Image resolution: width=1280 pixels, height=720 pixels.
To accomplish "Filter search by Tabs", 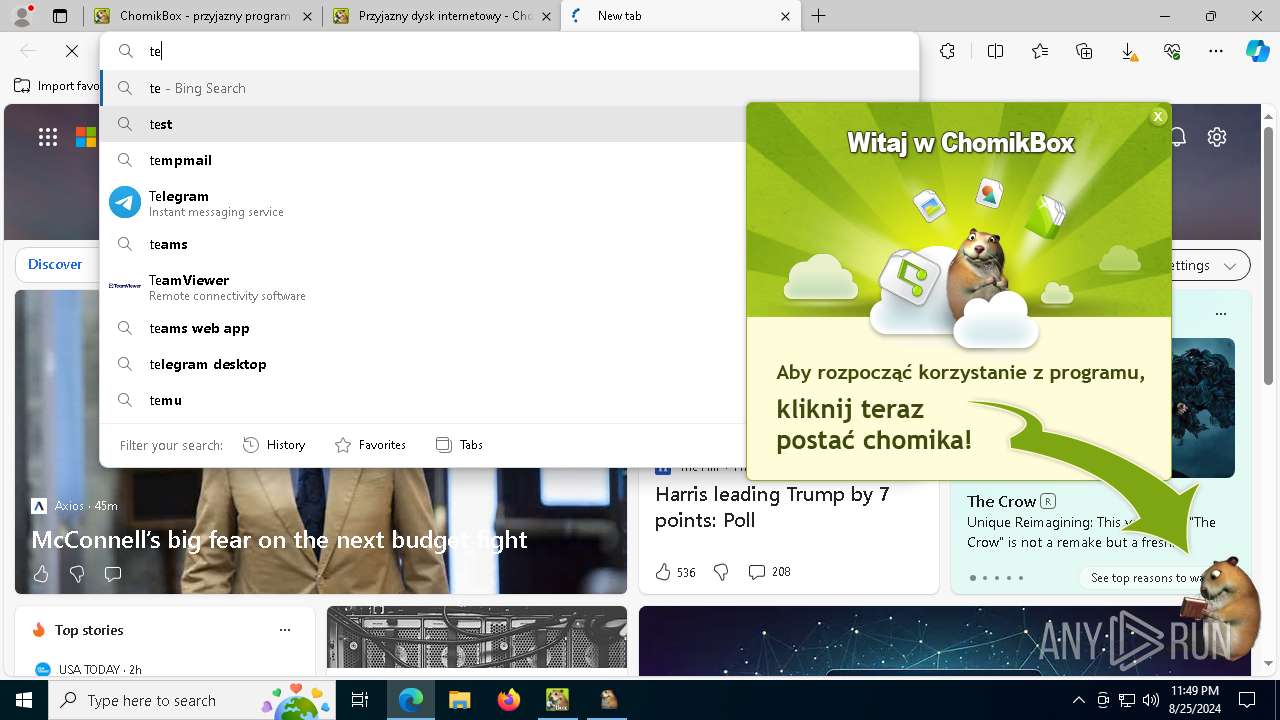I will pyautogui.click(x=459, y=445).
